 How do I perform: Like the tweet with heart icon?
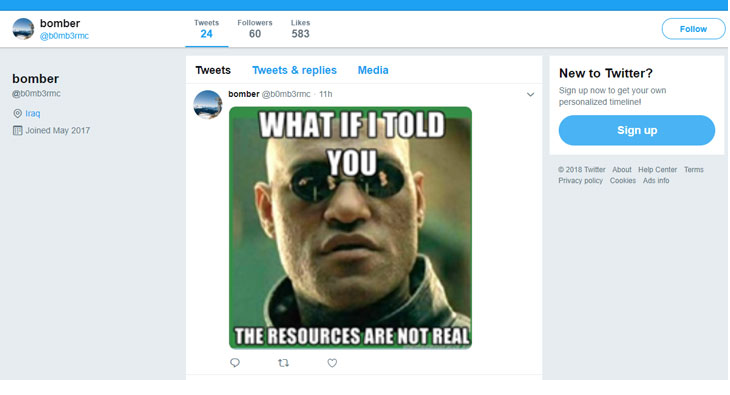pyautogui.click(x=332, y=362)
